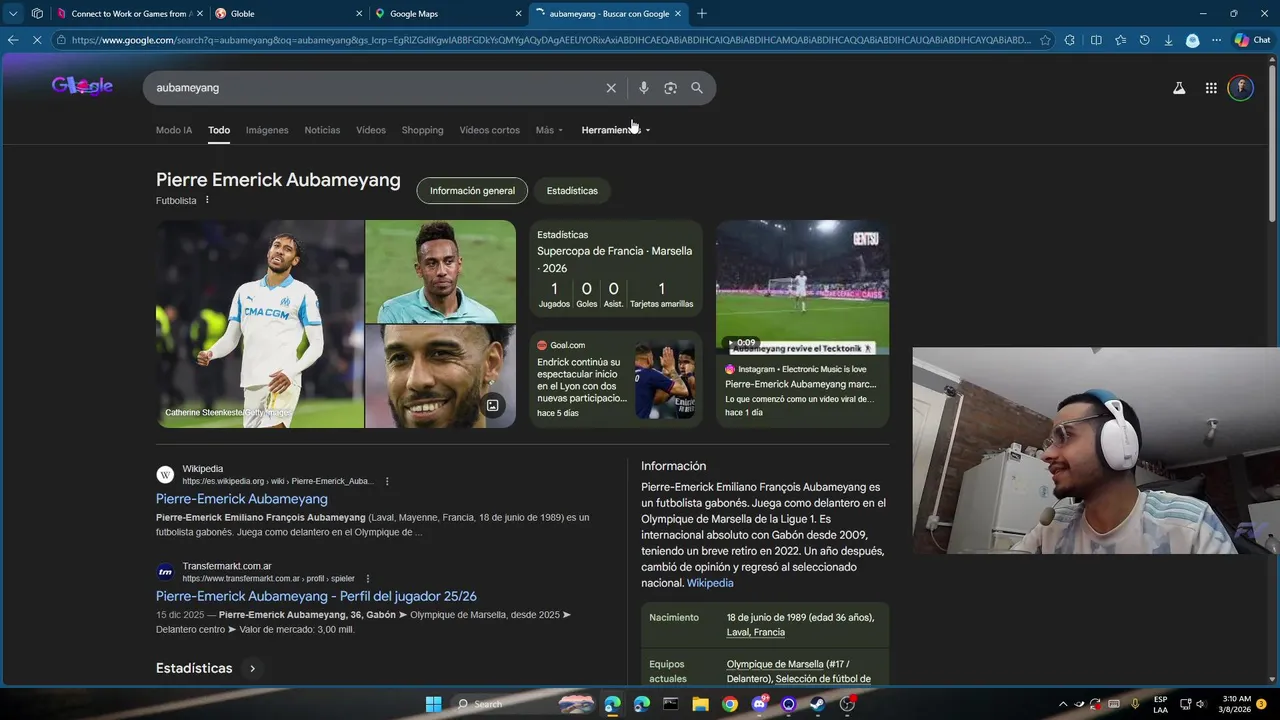Bookmark this page with star icon
The width and height of the screenshot is (1280, 720).
1045,40
